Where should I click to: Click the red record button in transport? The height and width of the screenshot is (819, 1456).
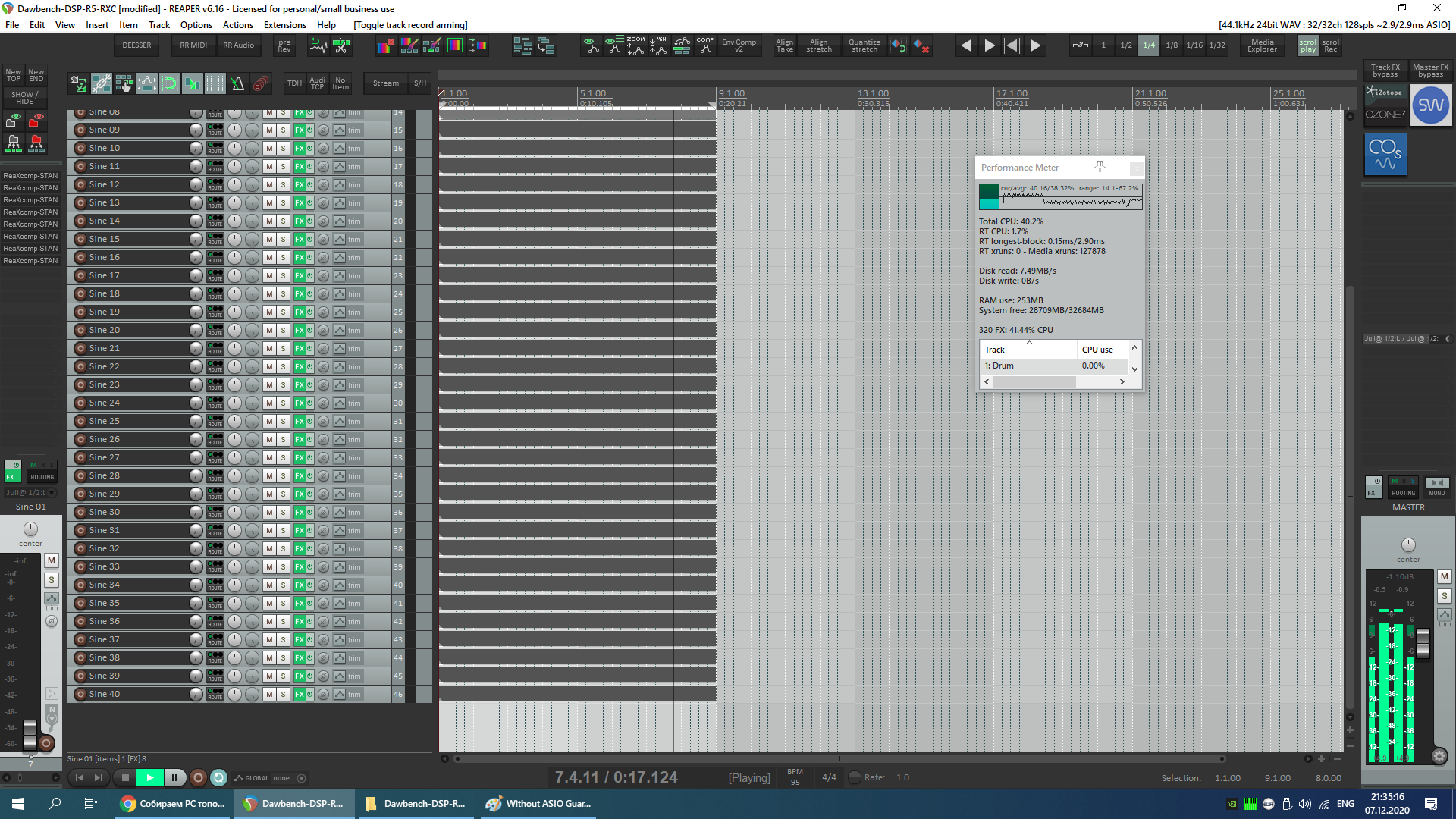pos(198,777)
